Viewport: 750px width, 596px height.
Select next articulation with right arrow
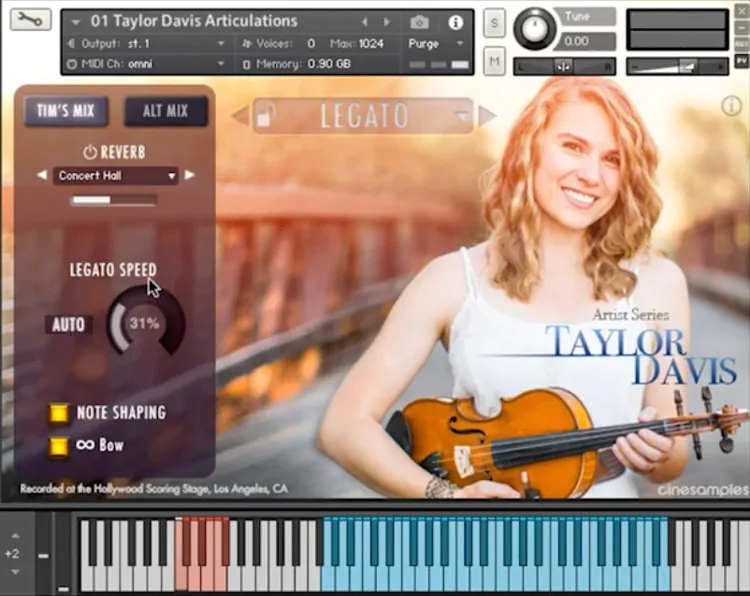[487, 116]
